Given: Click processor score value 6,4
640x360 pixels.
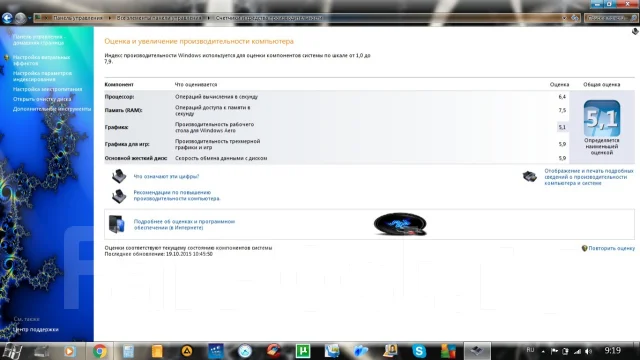Looking at the screenshot, I should point(562,97).
